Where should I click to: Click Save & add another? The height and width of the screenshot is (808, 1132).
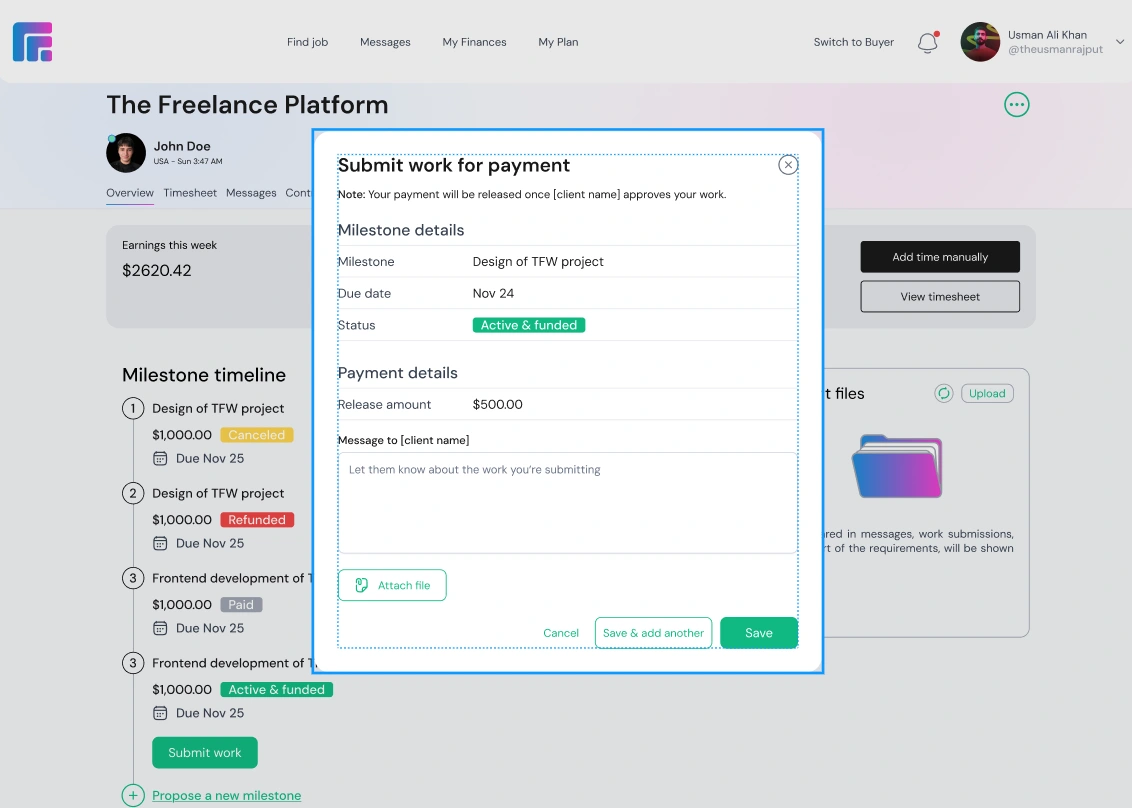point(653,633)
